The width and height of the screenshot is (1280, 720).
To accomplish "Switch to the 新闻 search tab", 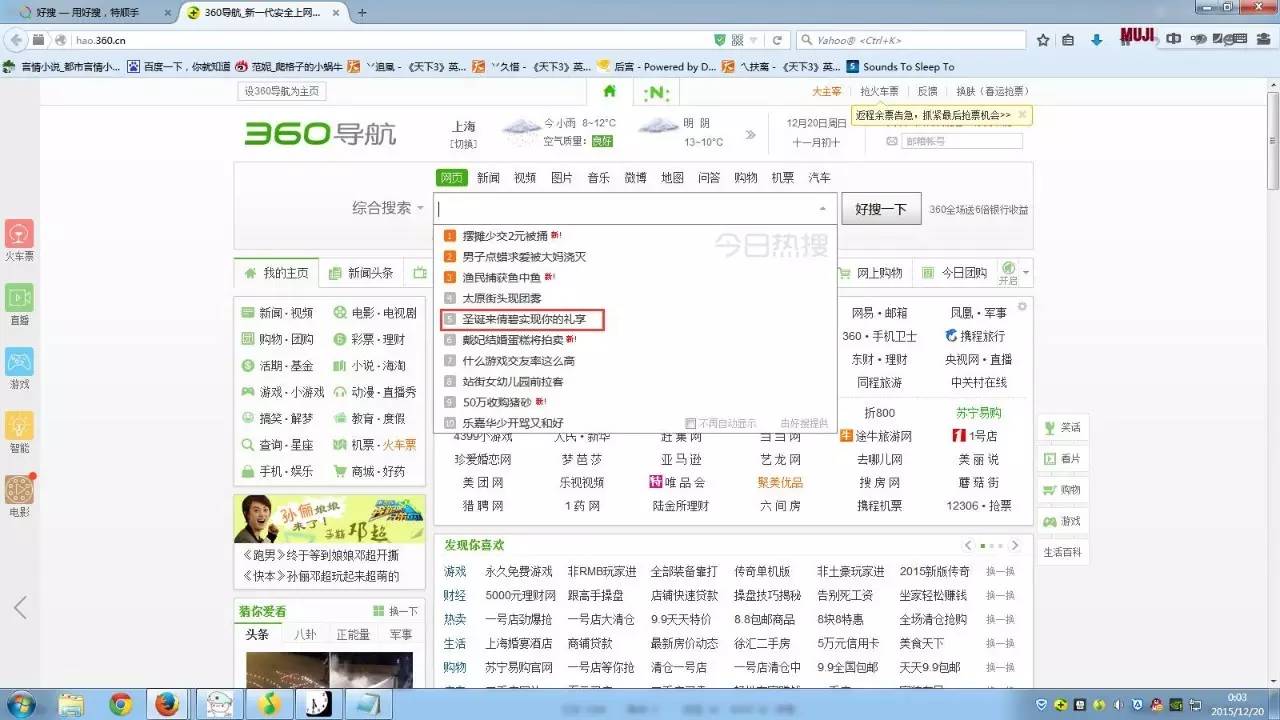I will coord(488,178).
